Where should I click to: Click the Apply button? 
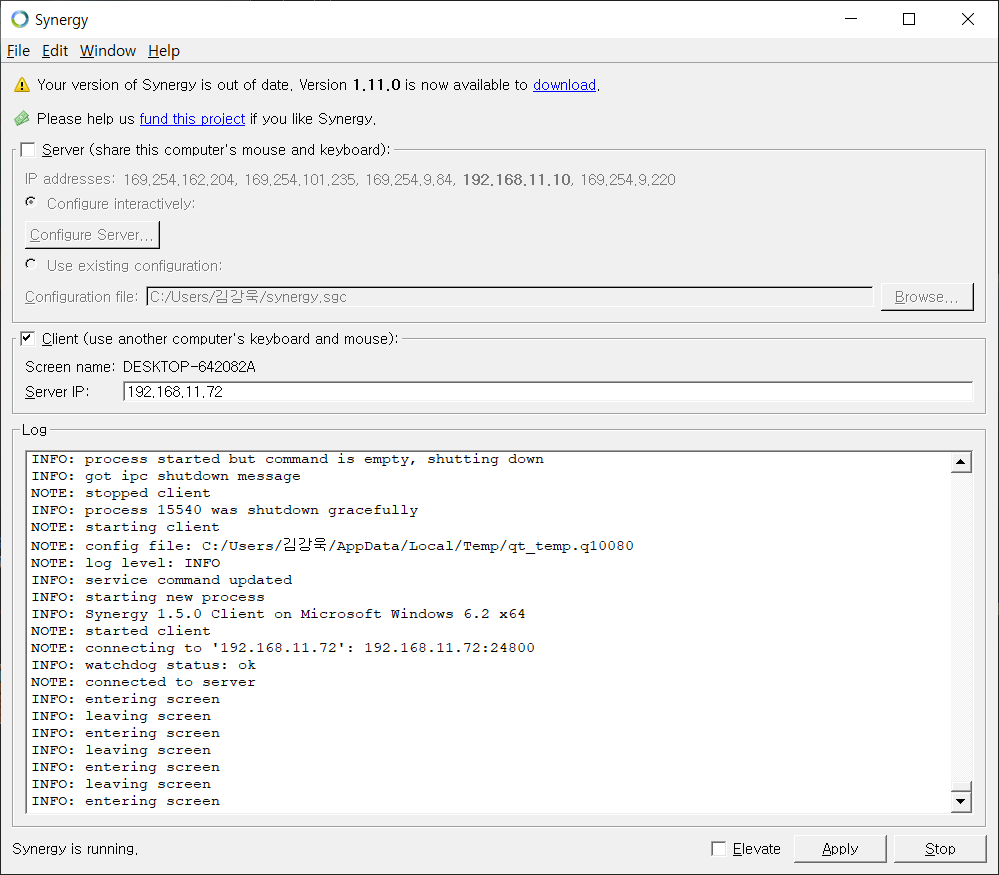click(840, 849)
